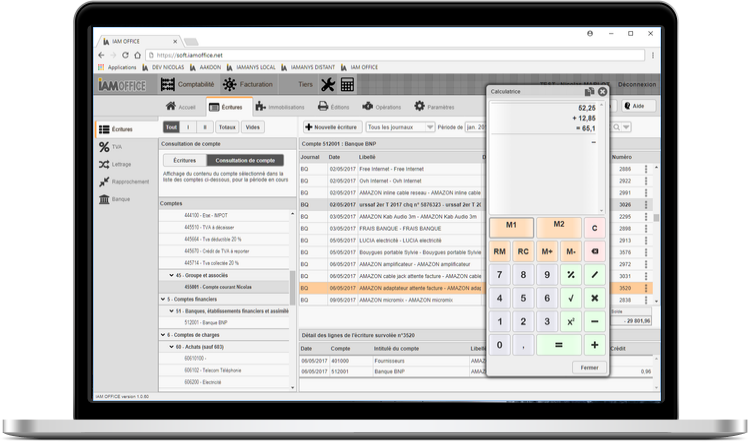The height and width of the screenshot is (442, 749).
Task: Click the wrench and screwdriver tools icon
Action: tap(327, 84)
